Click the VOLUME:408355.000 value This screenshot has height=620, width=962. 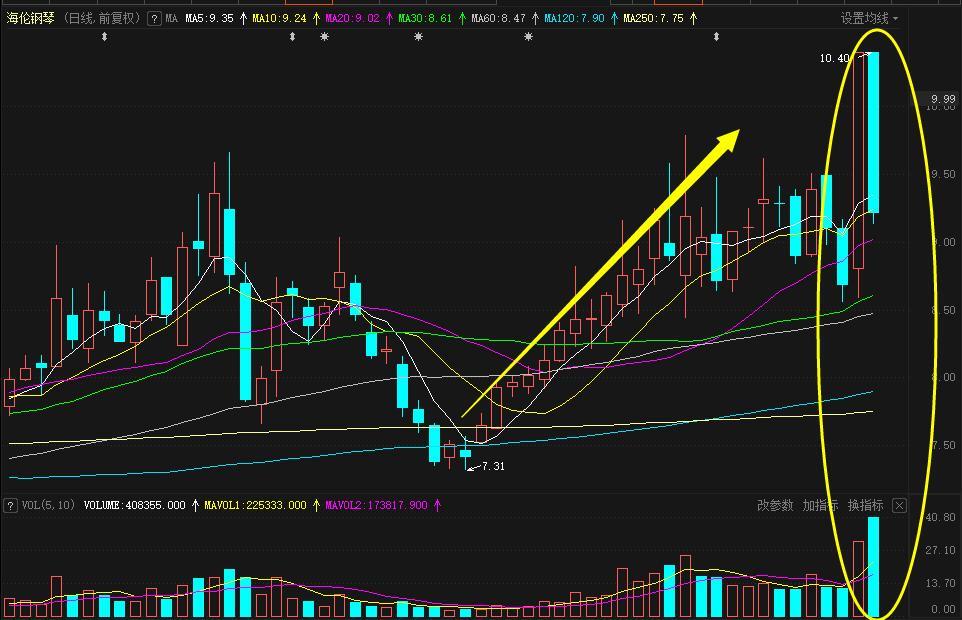134,505
